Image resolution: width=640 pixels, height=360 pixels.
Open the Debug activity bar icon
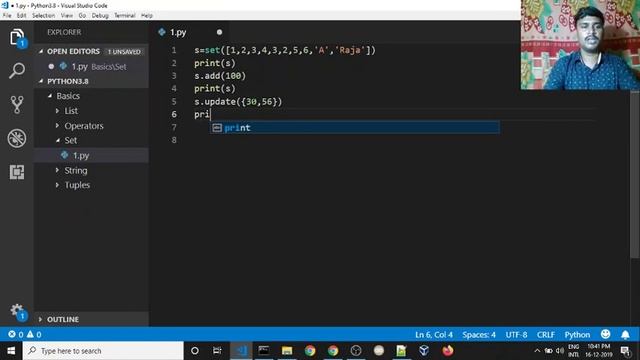pos(17,138)
